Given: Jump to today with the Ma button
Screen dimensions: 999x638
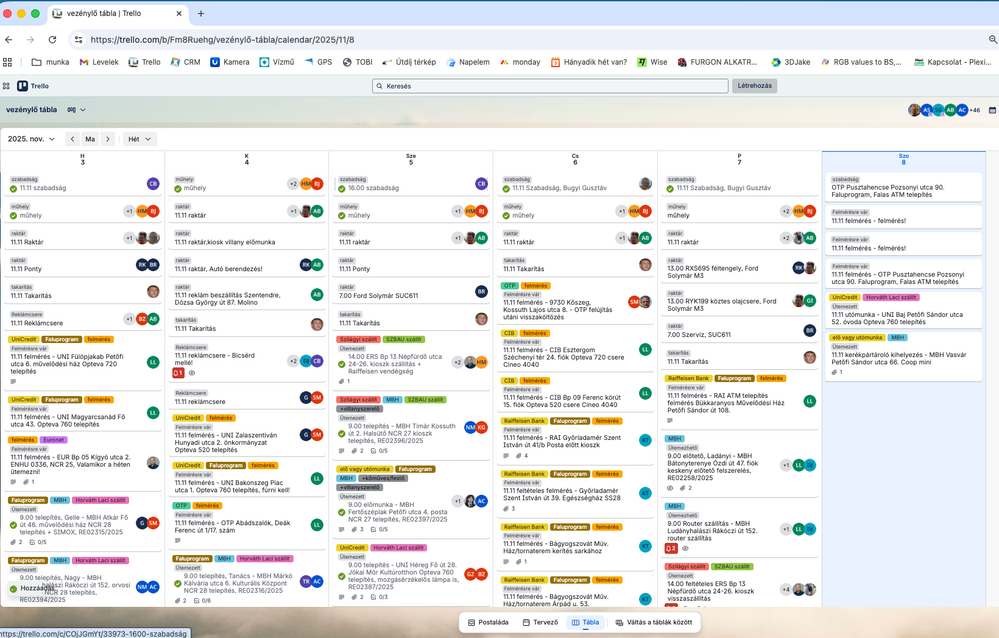Looking at the screenshot, I should 90,139.
